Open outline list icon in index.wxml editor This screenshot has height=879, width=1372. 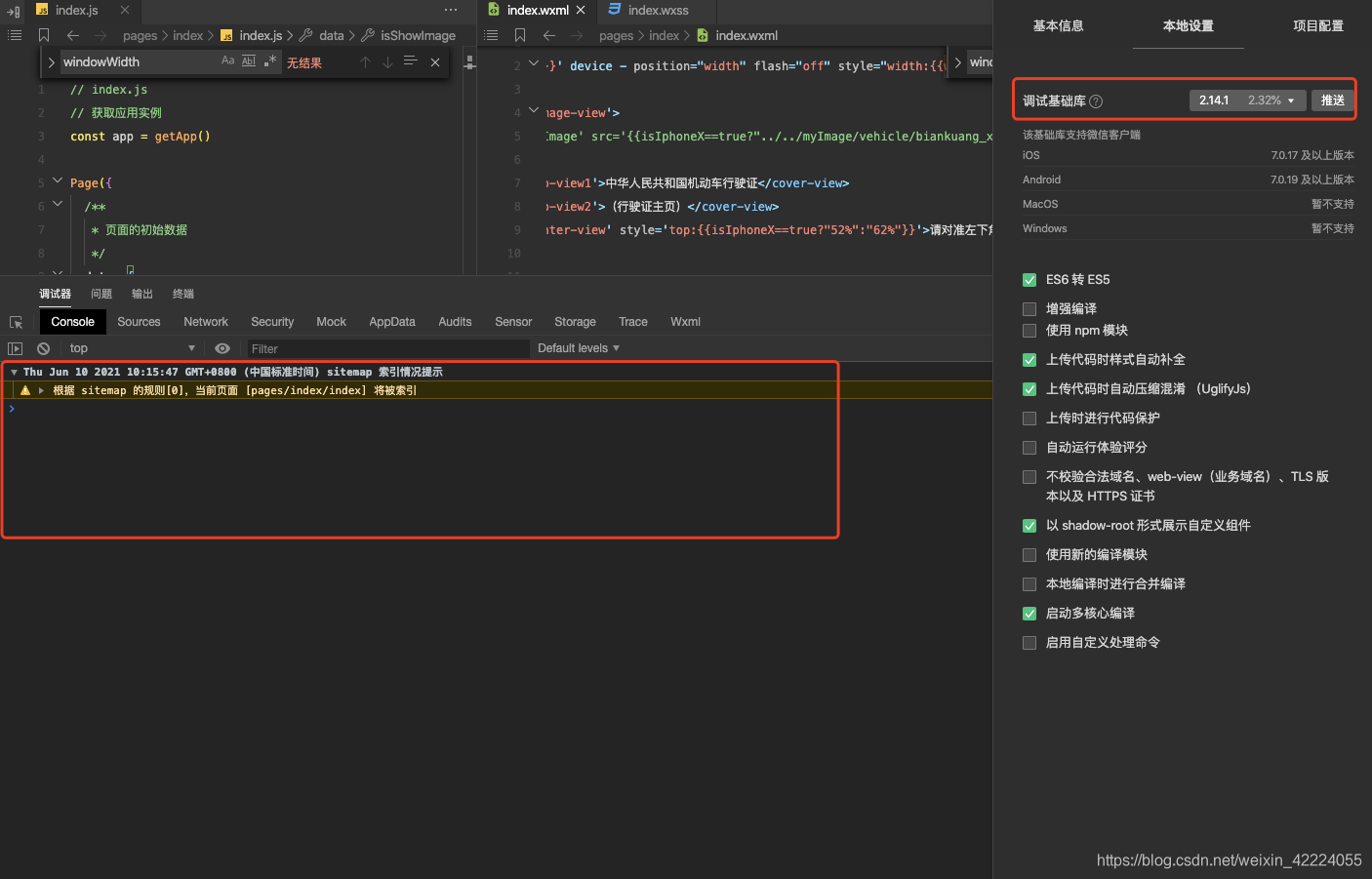pyautogui.click(x=491, y=35)
